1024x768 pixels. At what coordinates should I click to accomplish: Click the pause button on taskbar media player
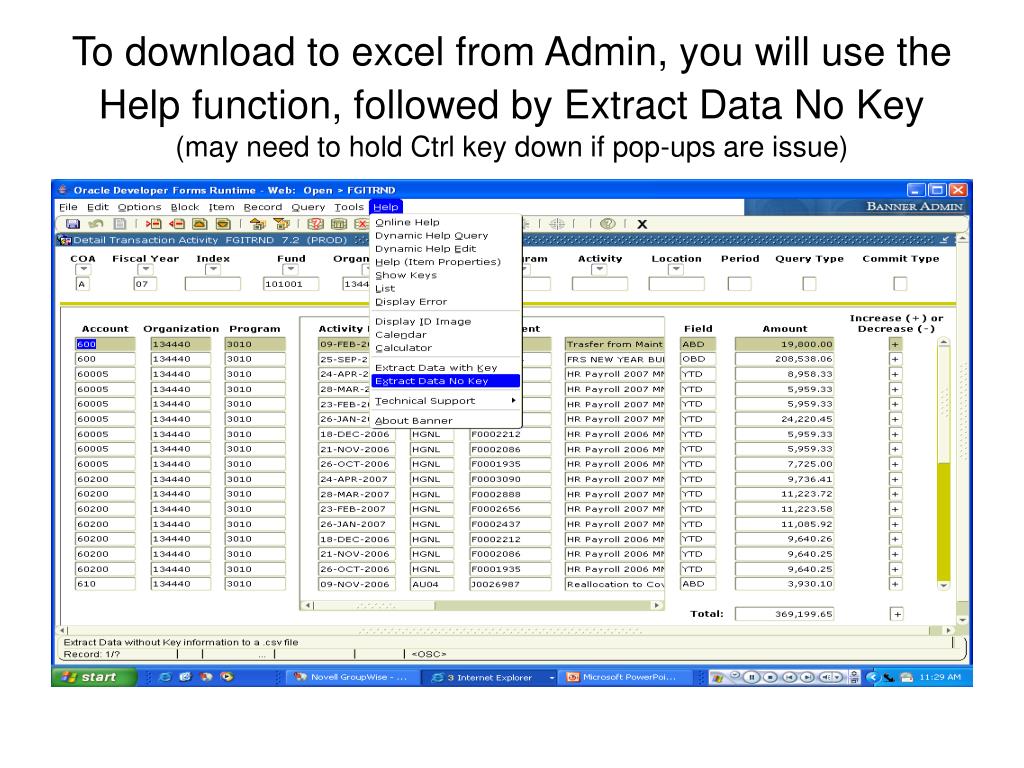(x=752, y=677)
